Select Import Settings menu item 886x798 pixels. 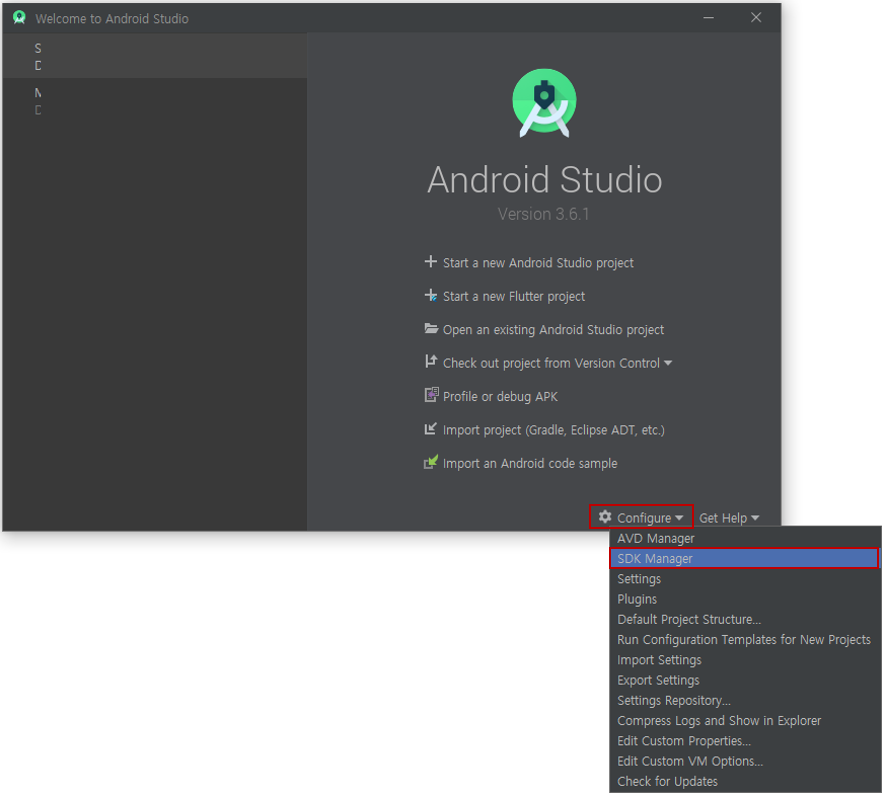(746, 661)
